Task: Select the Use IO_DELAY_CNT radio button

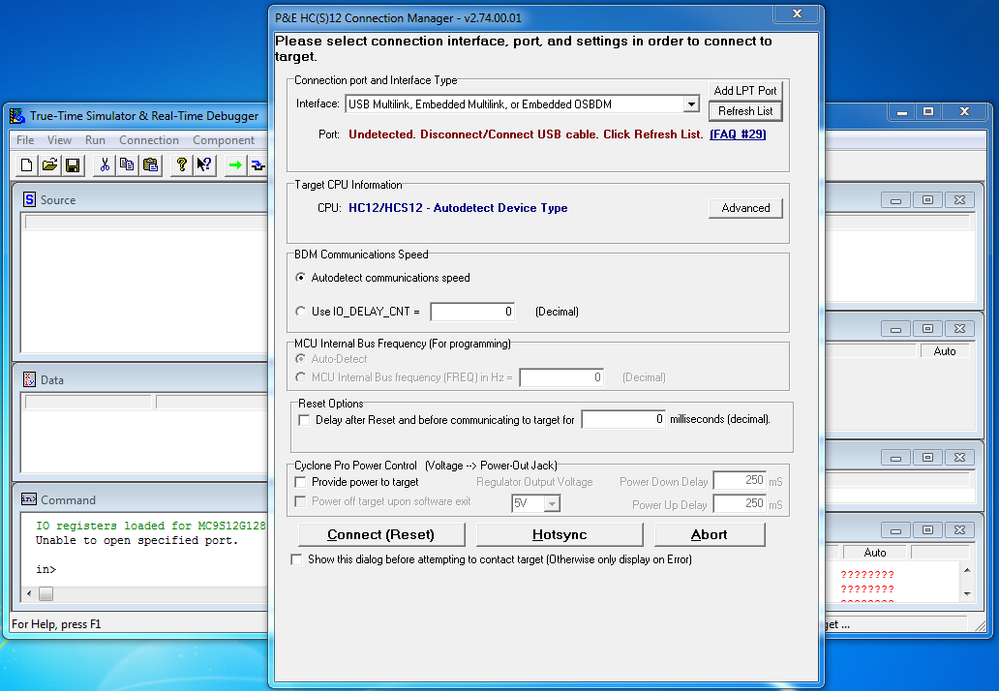Action: click(300, 311)
